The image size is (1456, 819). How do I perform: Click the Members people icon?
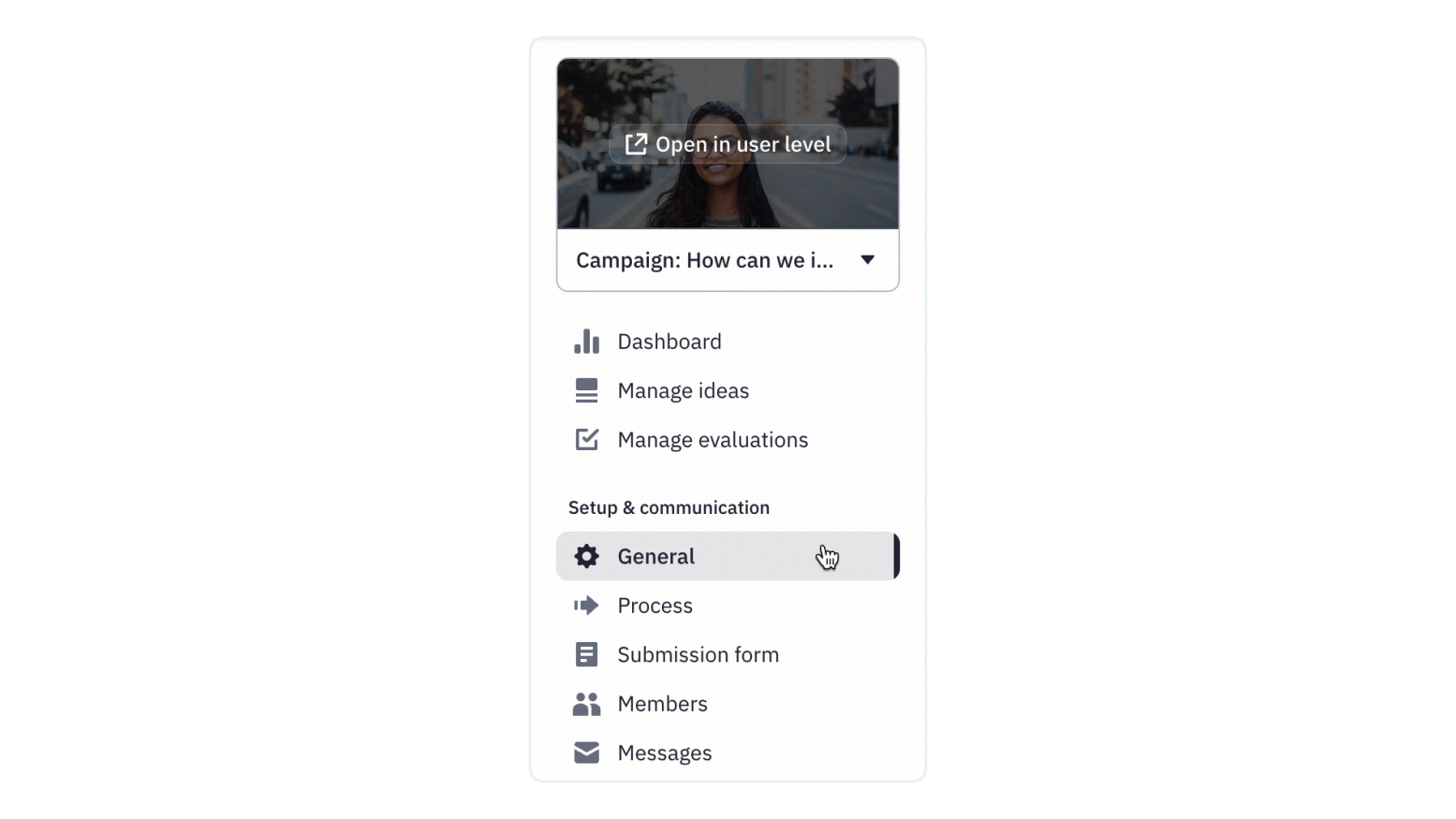(x=586, y=704)
